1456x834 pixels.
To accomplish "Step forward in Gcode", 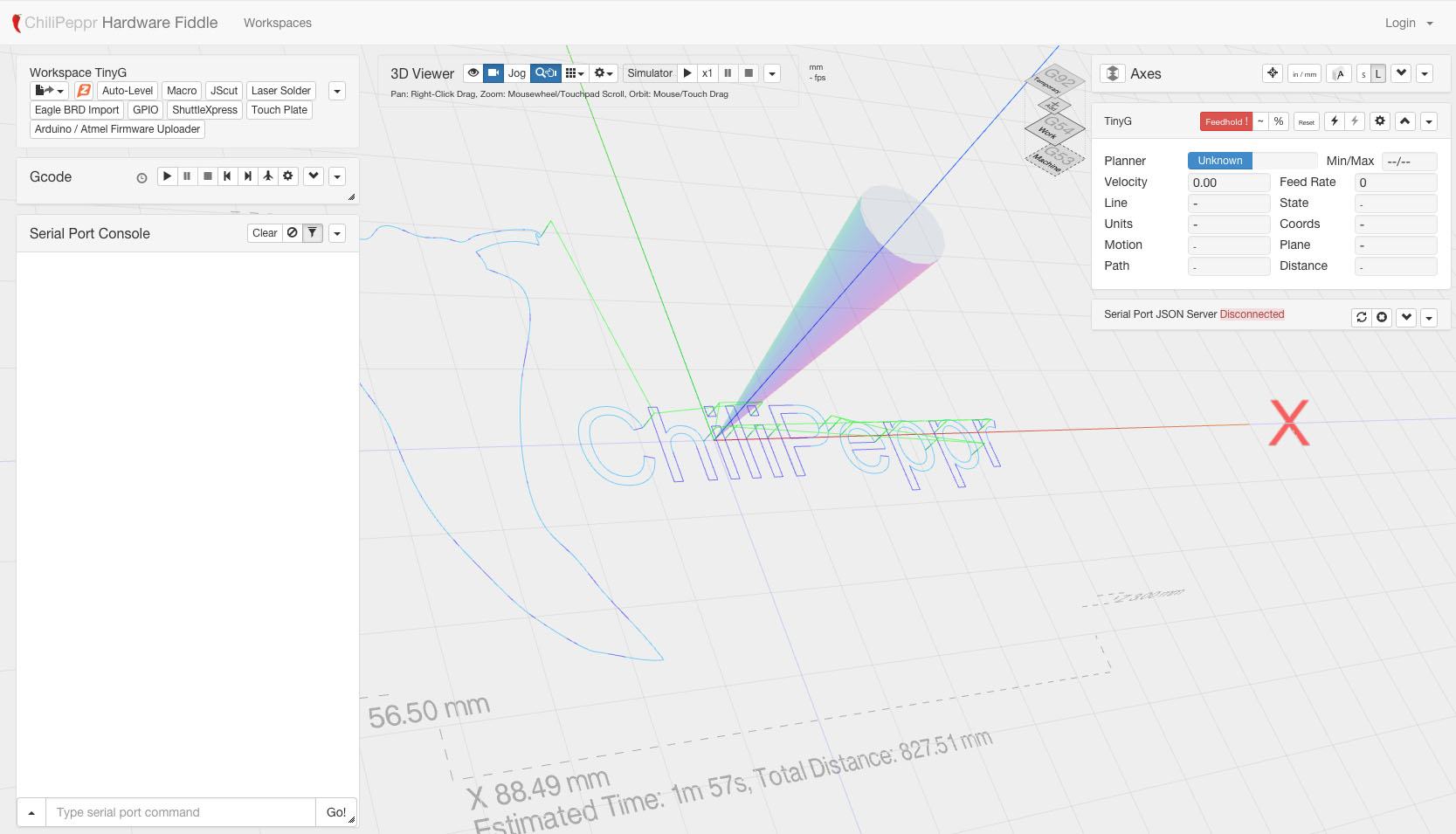I will pyautogui.click(x=247, y=176).
